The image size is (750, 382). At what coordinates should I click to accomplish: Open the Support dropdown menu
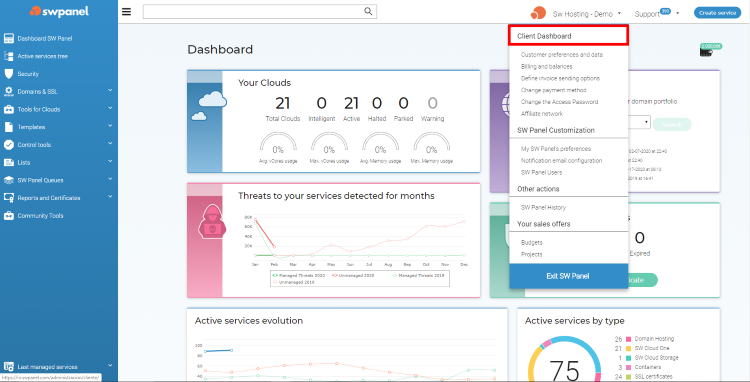pyautogui.click(x=657, y=14)
